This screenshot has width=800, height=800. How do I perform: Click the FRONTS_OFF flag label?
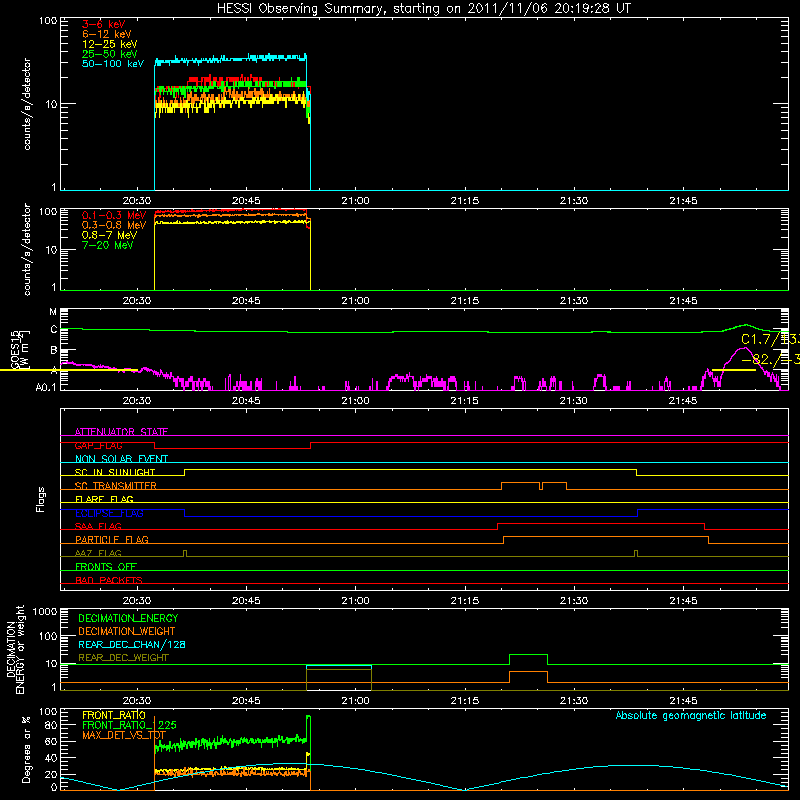[105, 566]
